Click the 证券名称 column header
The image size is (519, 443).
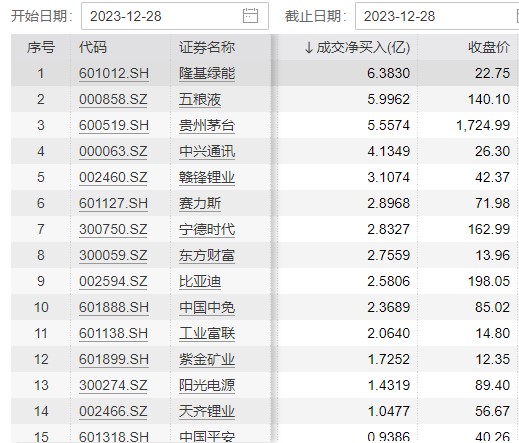coord(207,47)
